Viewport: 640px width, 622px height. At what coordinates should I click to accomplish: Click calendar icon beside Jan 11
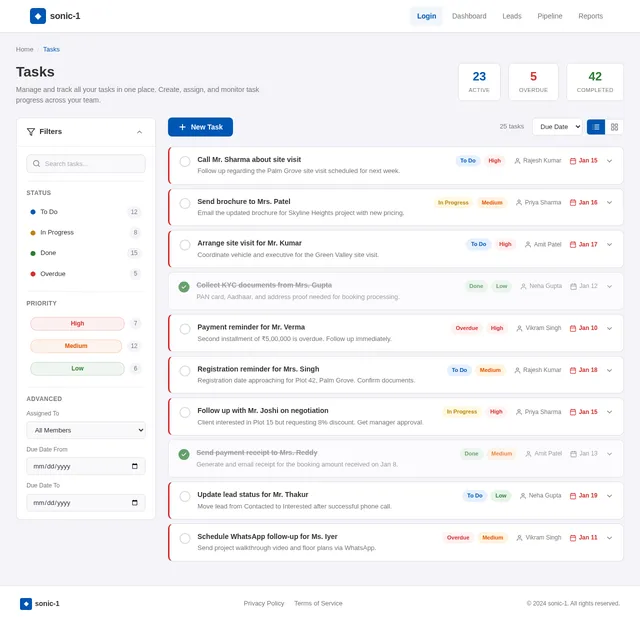point(573,538)
